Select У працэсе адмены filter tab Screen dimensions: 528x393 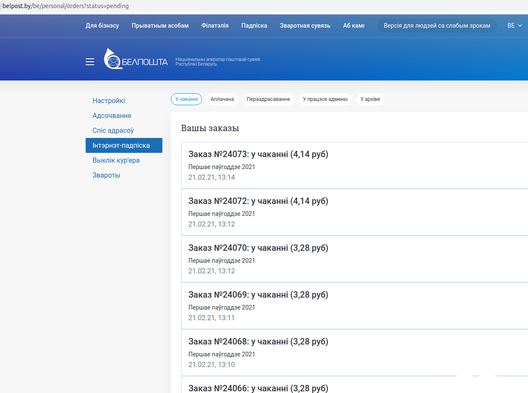click(325, 99)
